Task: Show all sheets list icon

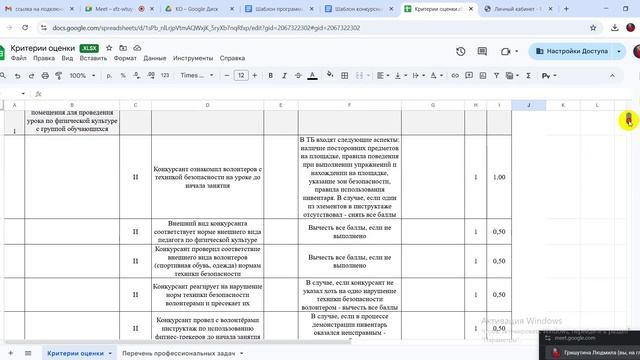Action: pyautogui.click(x=28, y=353)
